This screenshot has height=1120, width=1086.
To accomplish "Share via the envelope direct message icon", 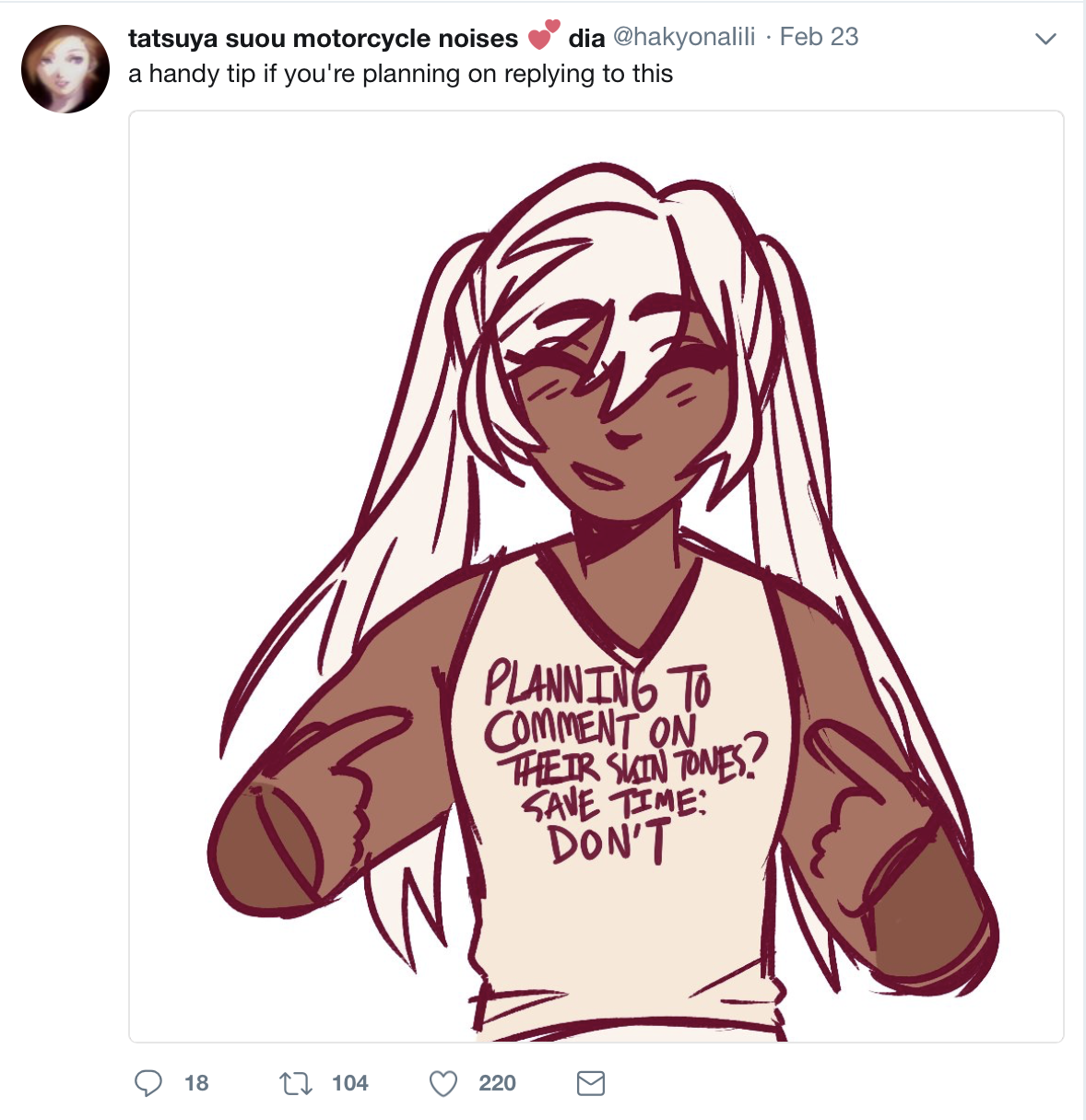I will [x=591, y=1083].
